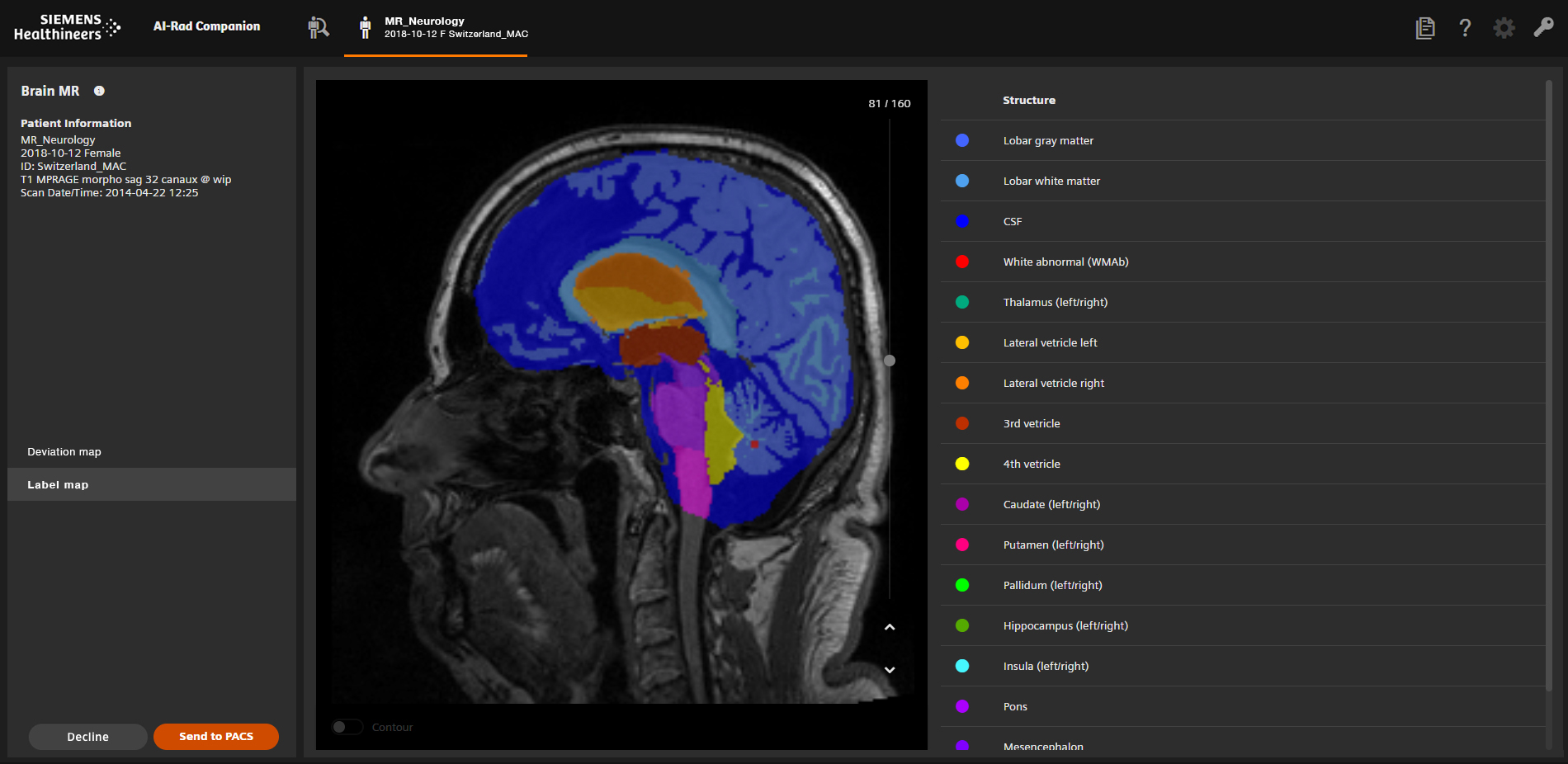Image resolution: width=1568 pixels, height=764 pixels.
Task: Select Lateral vetricle left row
Action: [x=1243, y=342]
